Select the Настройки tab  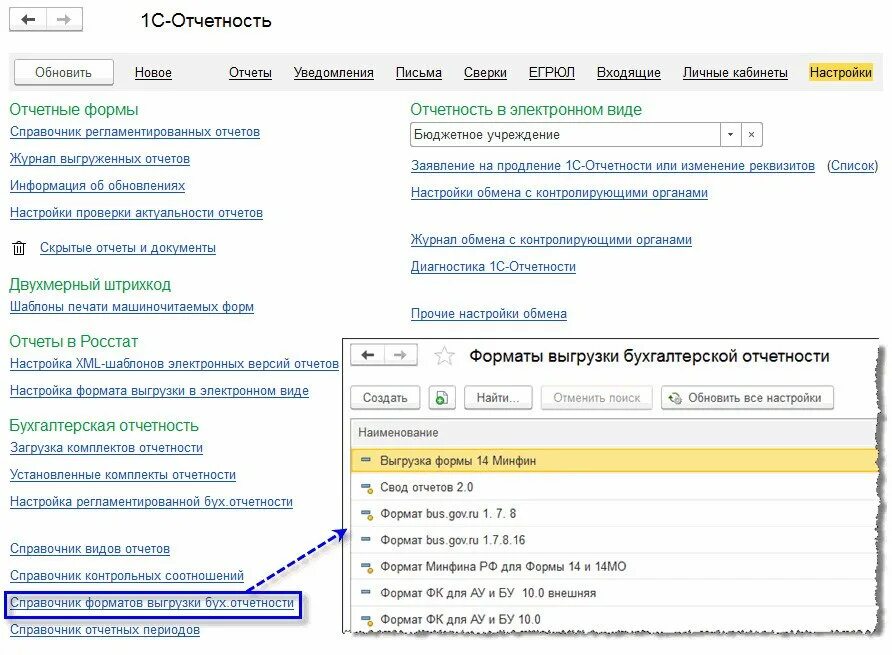[x=841, y=73]
